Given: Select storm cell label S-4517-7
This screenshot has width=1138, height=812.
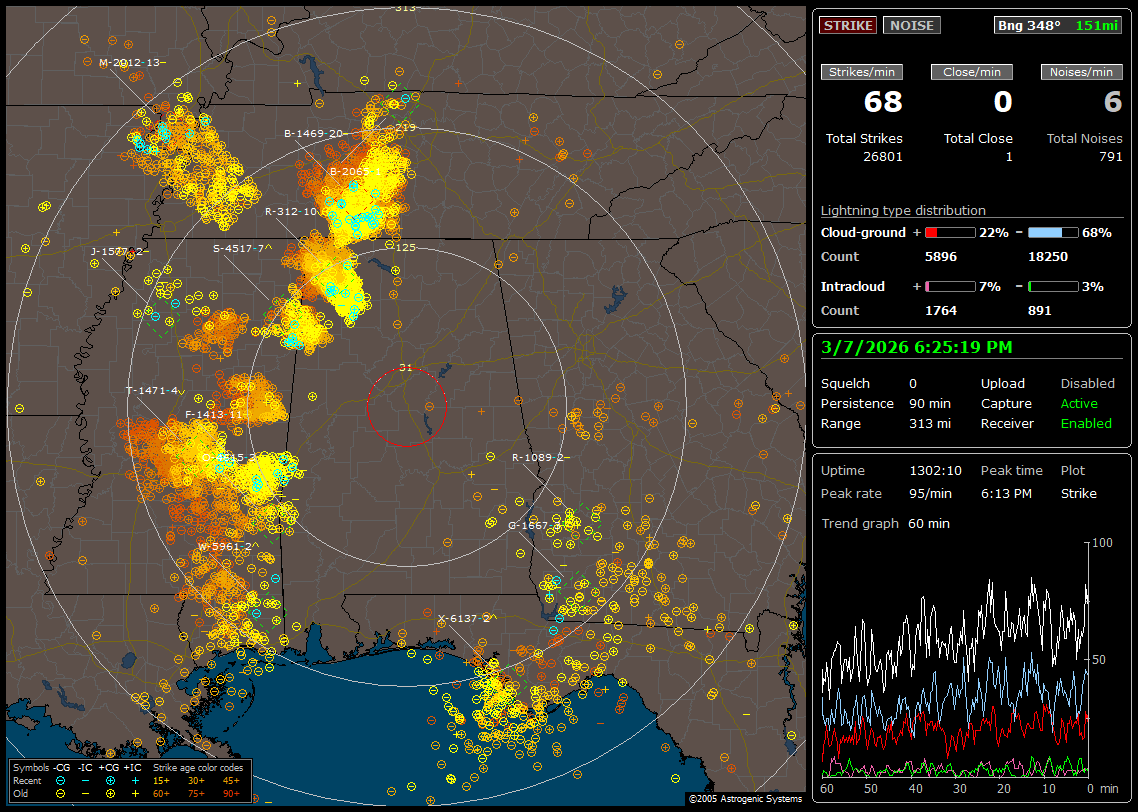Looking at the screenshot, I should (x=237, y=248).
